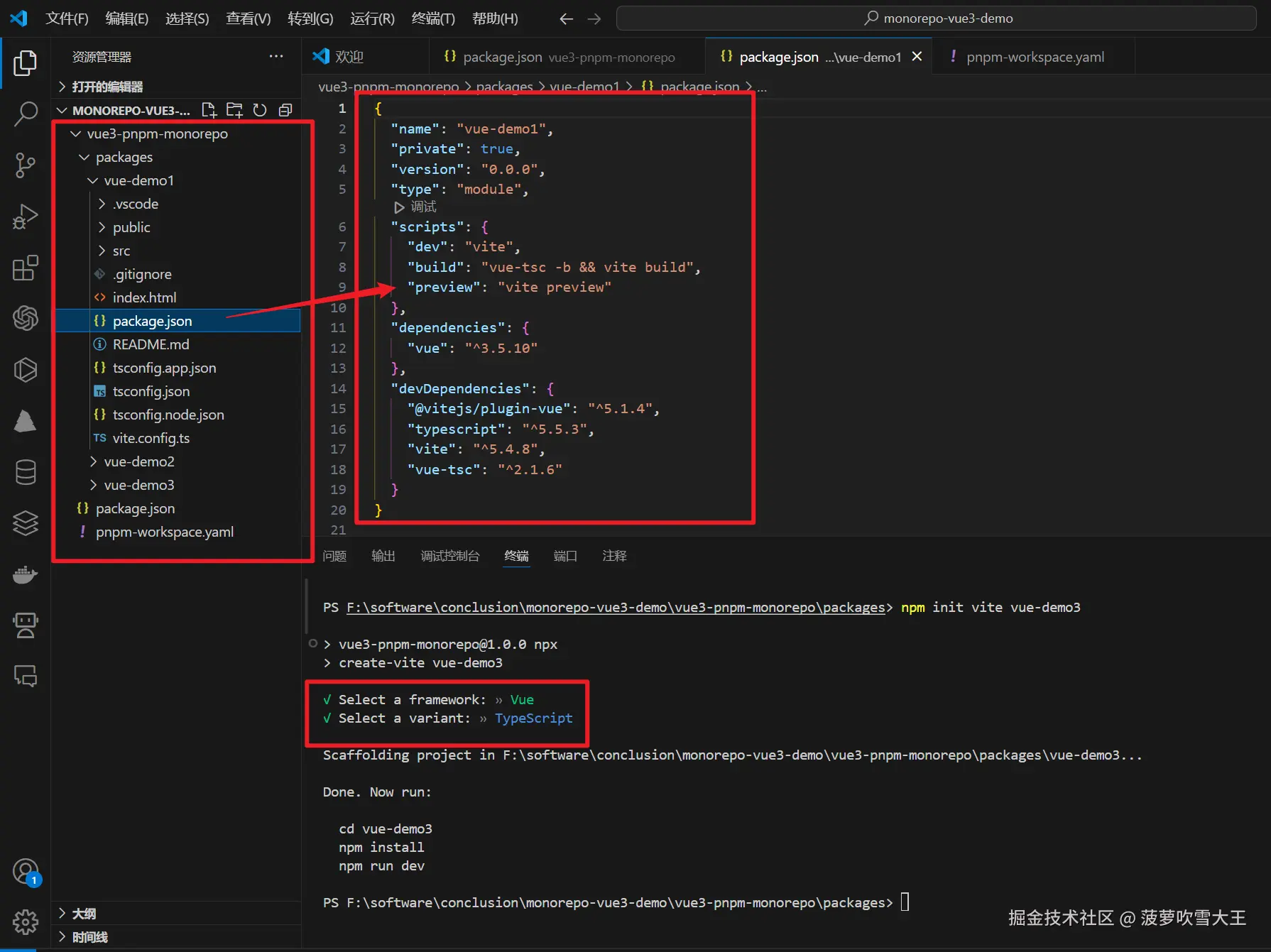Viewport: 1271px width, 952px height.
Task: Expand the 大纲 section
Action: 178,913
